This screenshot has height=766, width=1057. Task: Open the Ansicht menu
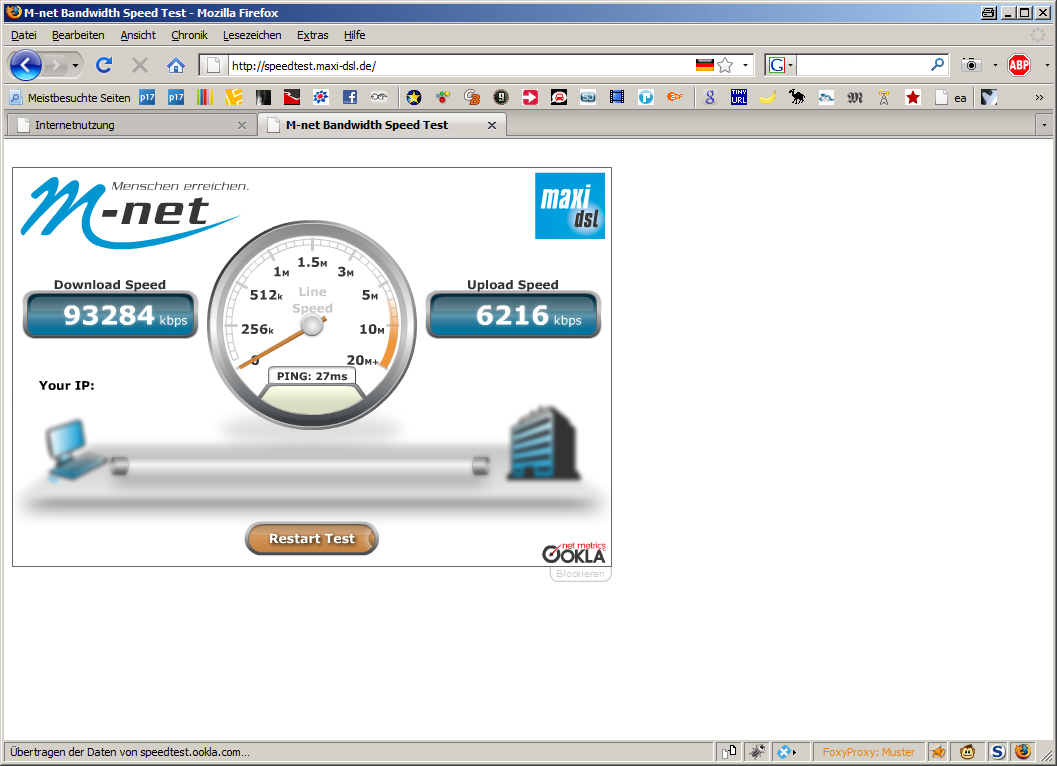138,35
